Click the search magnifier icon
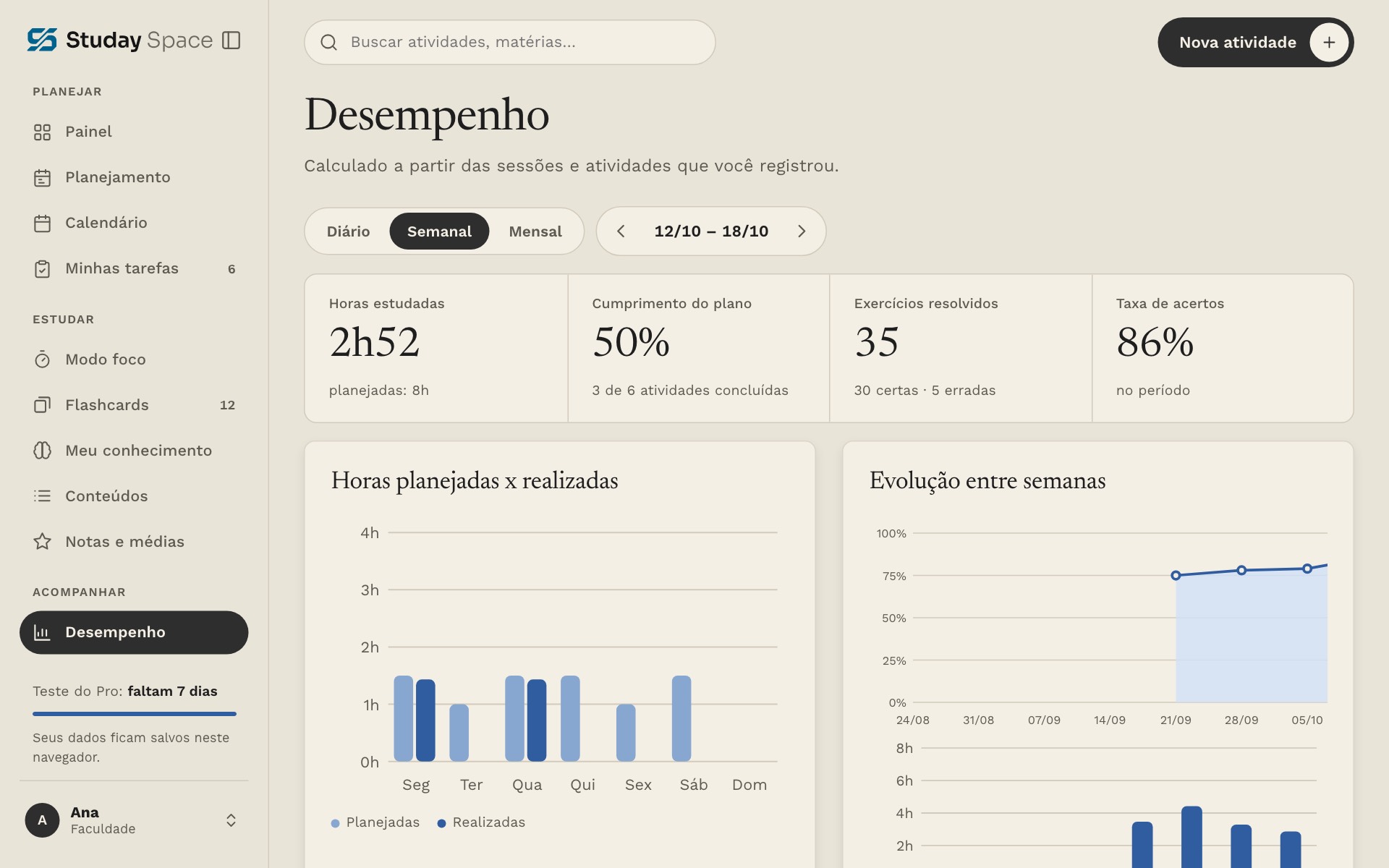Screen dimensions: 1389x868 pos(328,43)
